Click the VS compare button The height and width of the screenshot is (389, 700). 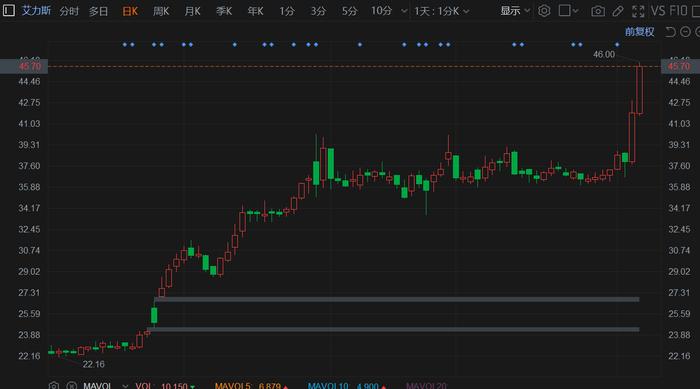point(658,11)
